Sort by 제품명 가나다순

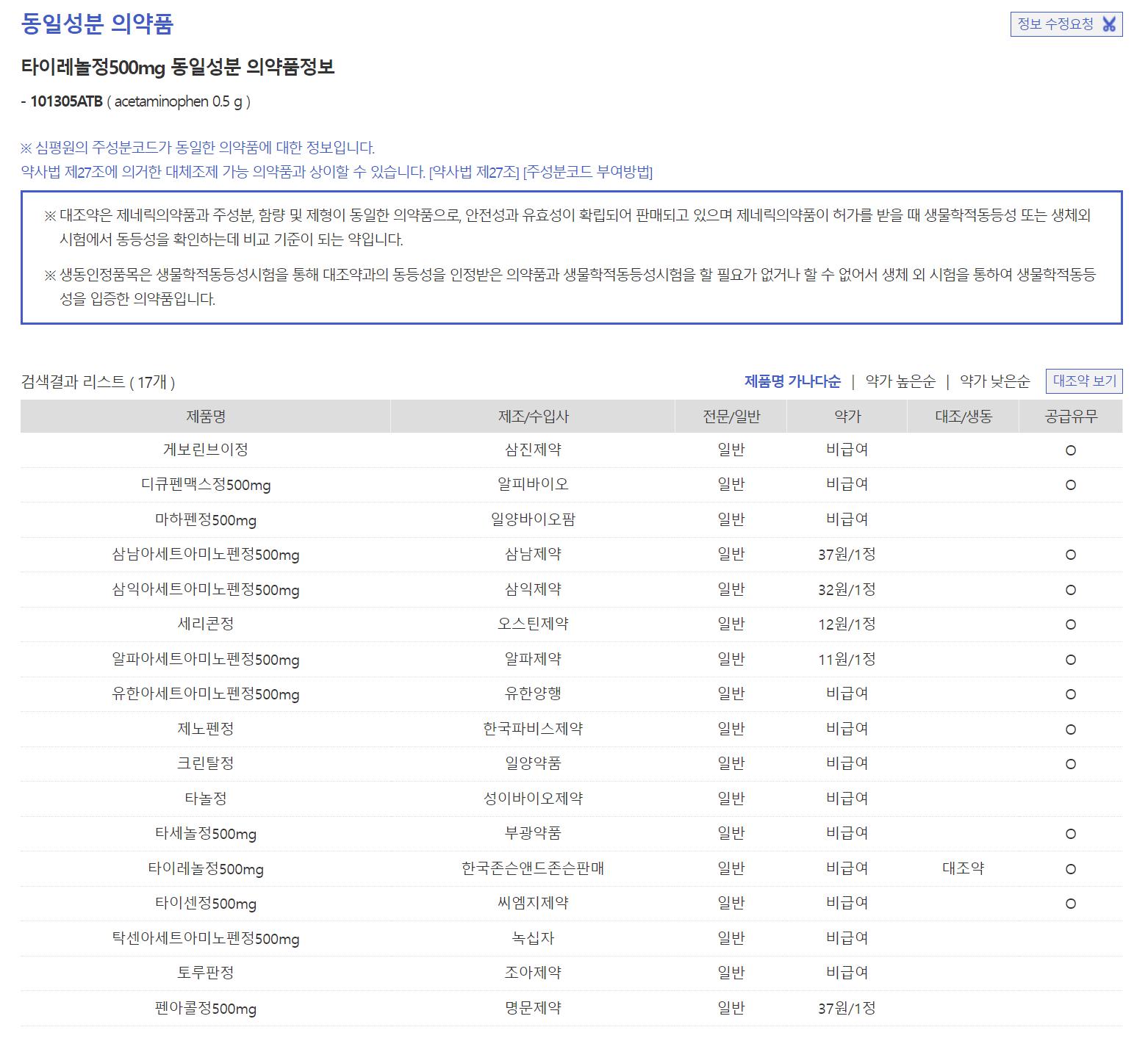coord(792,381)
